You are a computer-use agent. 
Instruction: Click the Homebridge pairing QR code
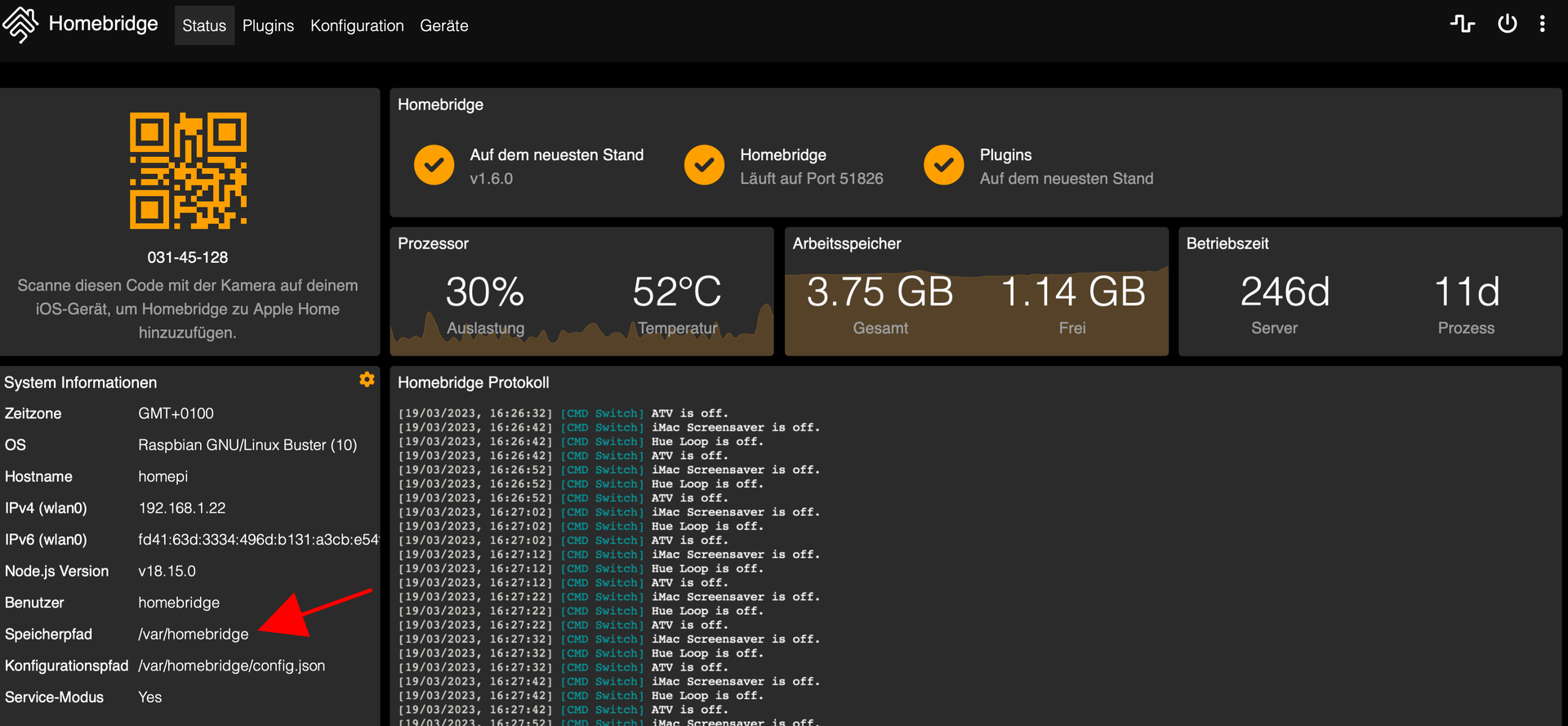point(188,171)
